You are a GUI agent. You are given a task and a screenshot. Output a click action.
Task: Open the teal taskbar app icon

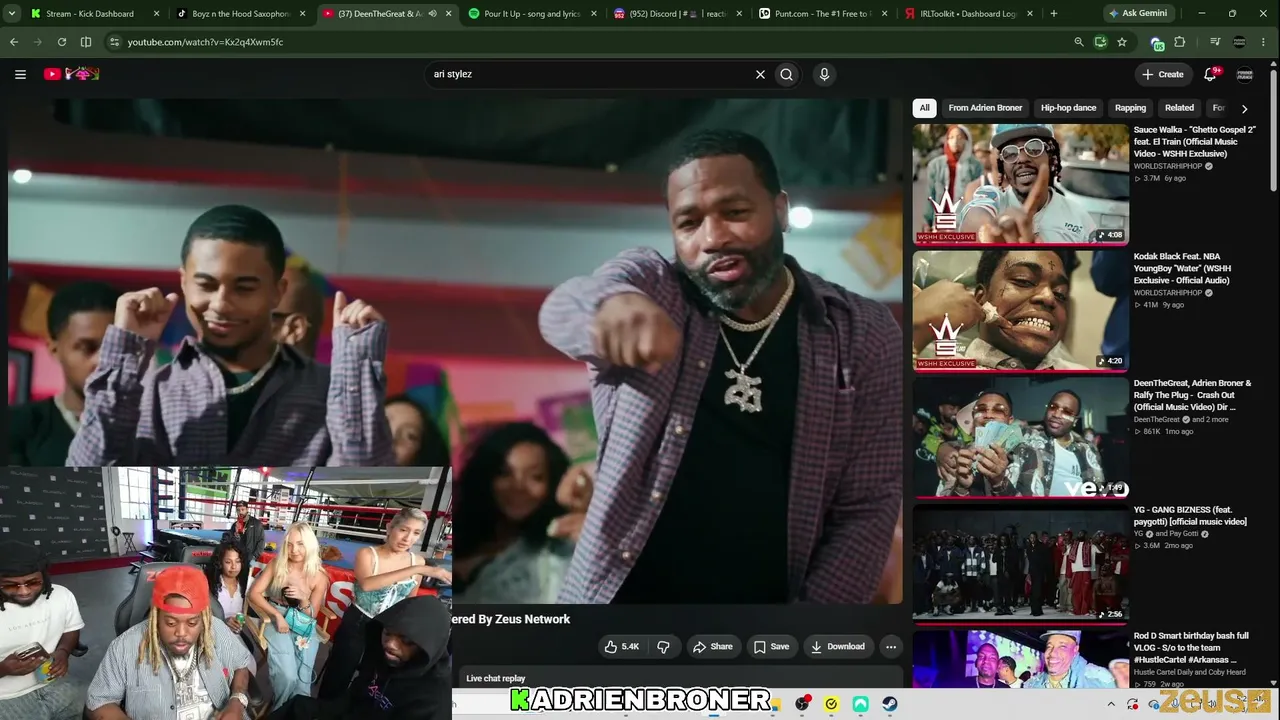pos(860,704)
